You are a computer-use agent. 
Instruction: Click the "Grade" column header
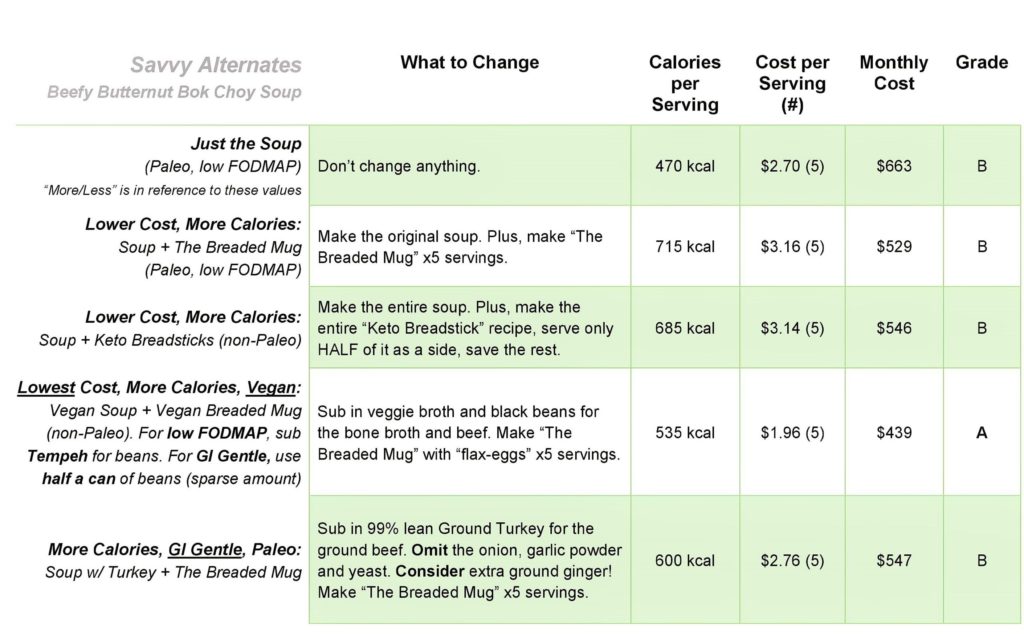981,63
